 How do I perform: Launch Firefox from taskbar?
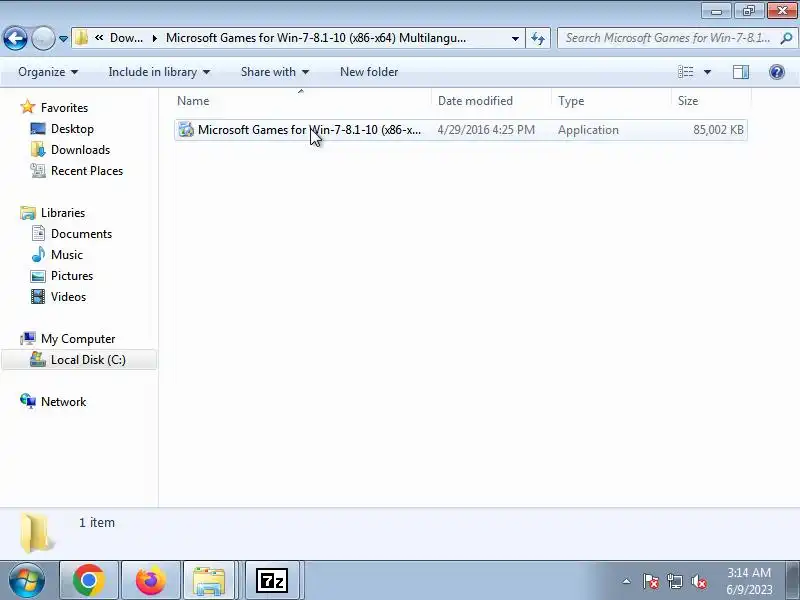151,580
